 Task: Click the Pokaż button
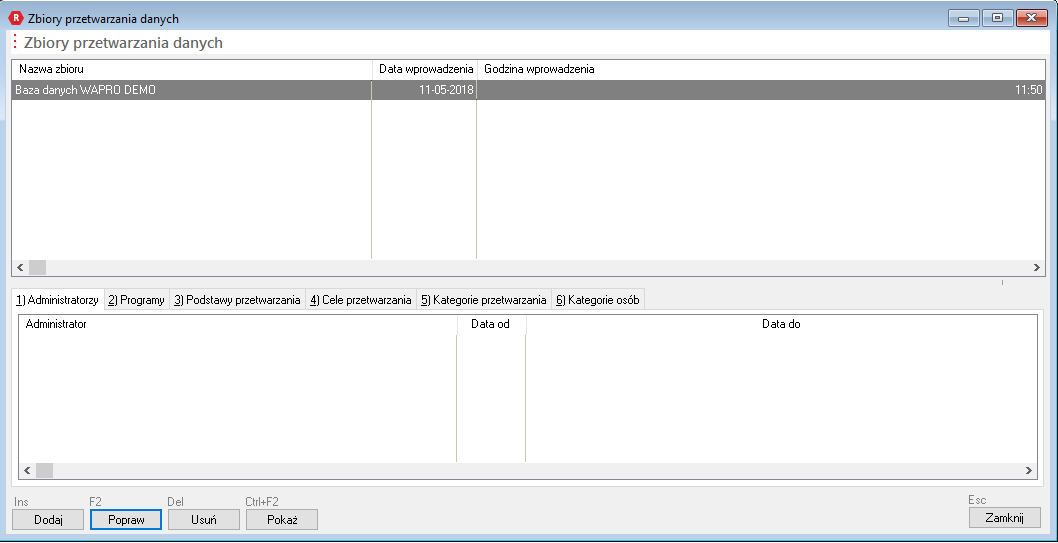click(282, 519)
